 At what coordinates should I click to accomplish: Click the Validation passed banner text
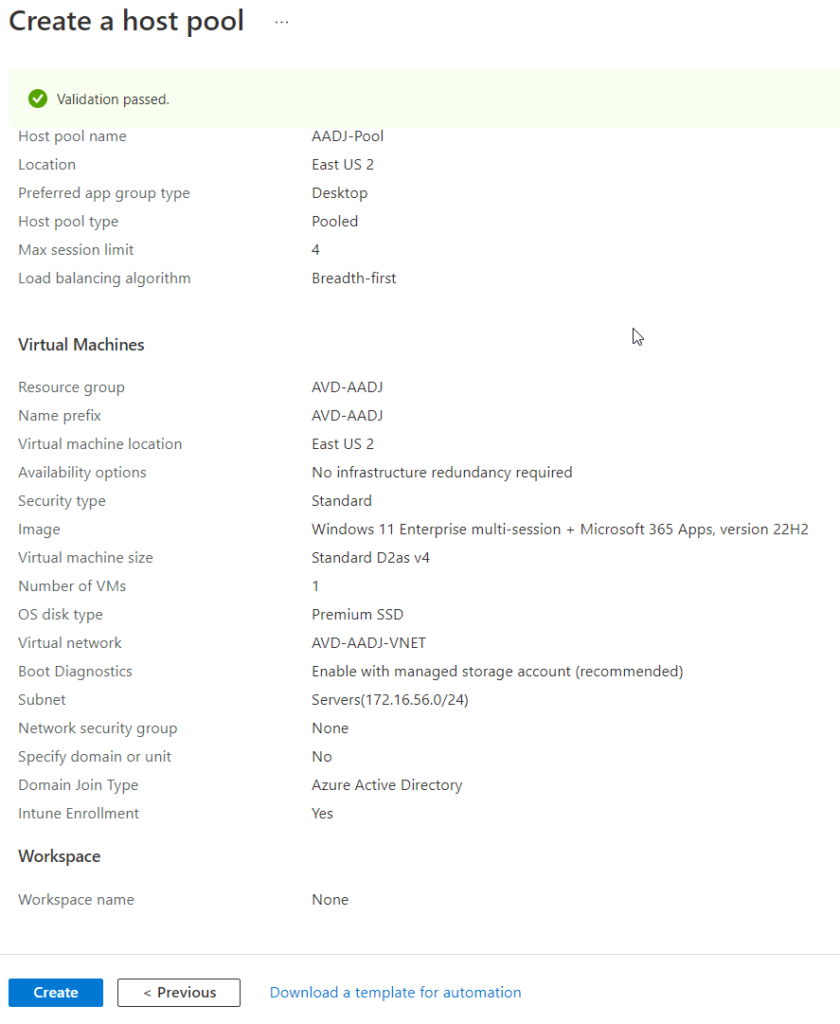pos(113,99)
